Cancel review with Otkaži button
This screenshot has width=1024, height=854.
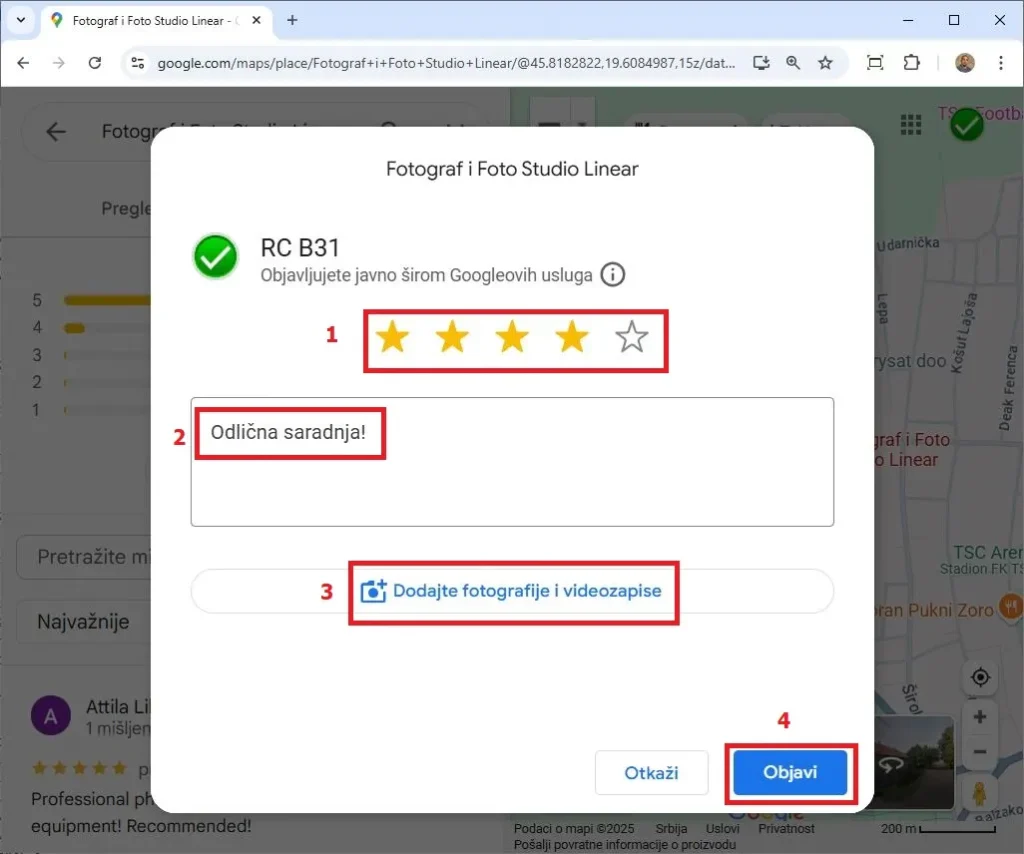(651, 773)
